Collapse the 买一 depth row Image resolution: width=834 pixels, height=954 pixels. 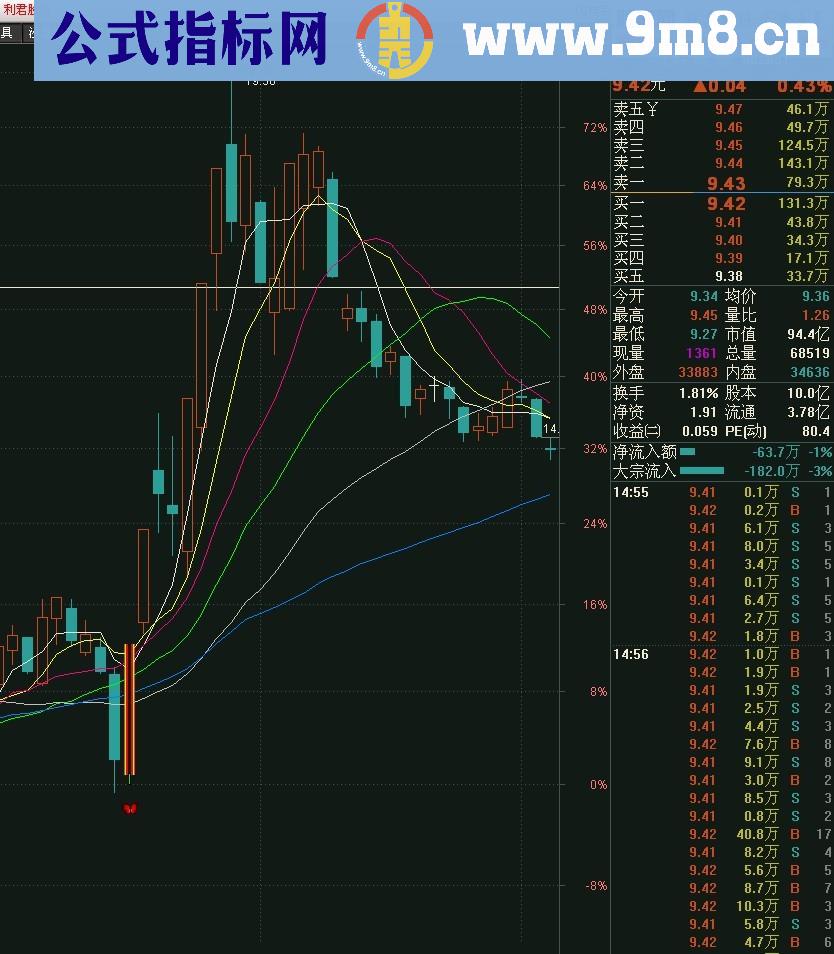tap(628, 205)
